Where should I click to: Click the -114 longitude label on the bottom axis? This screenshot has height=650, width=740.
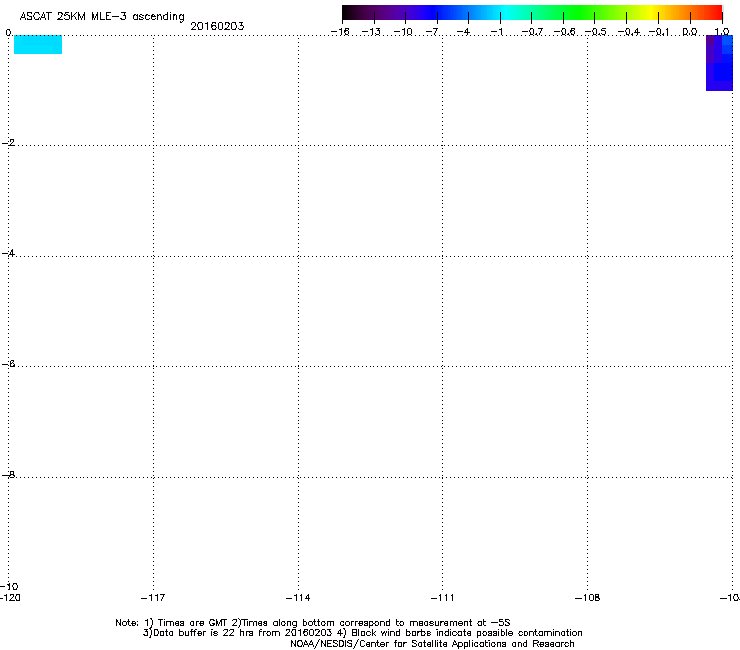[298, 598]
